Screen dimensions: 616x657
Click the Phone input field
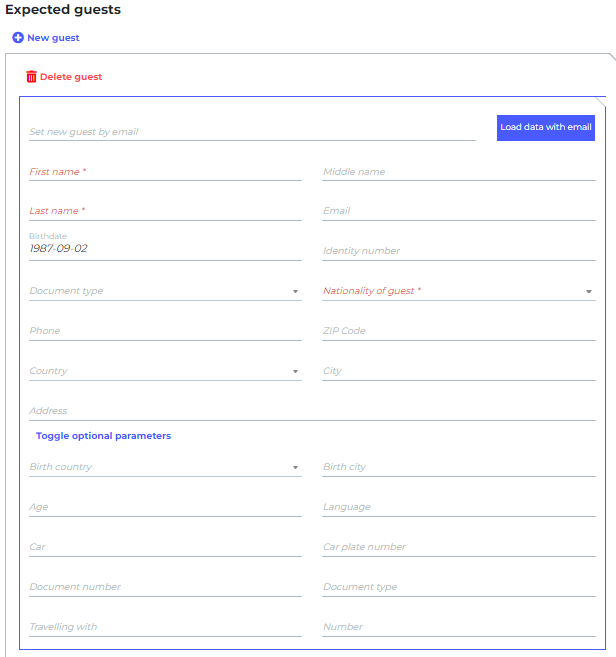[x=165, y=331]
